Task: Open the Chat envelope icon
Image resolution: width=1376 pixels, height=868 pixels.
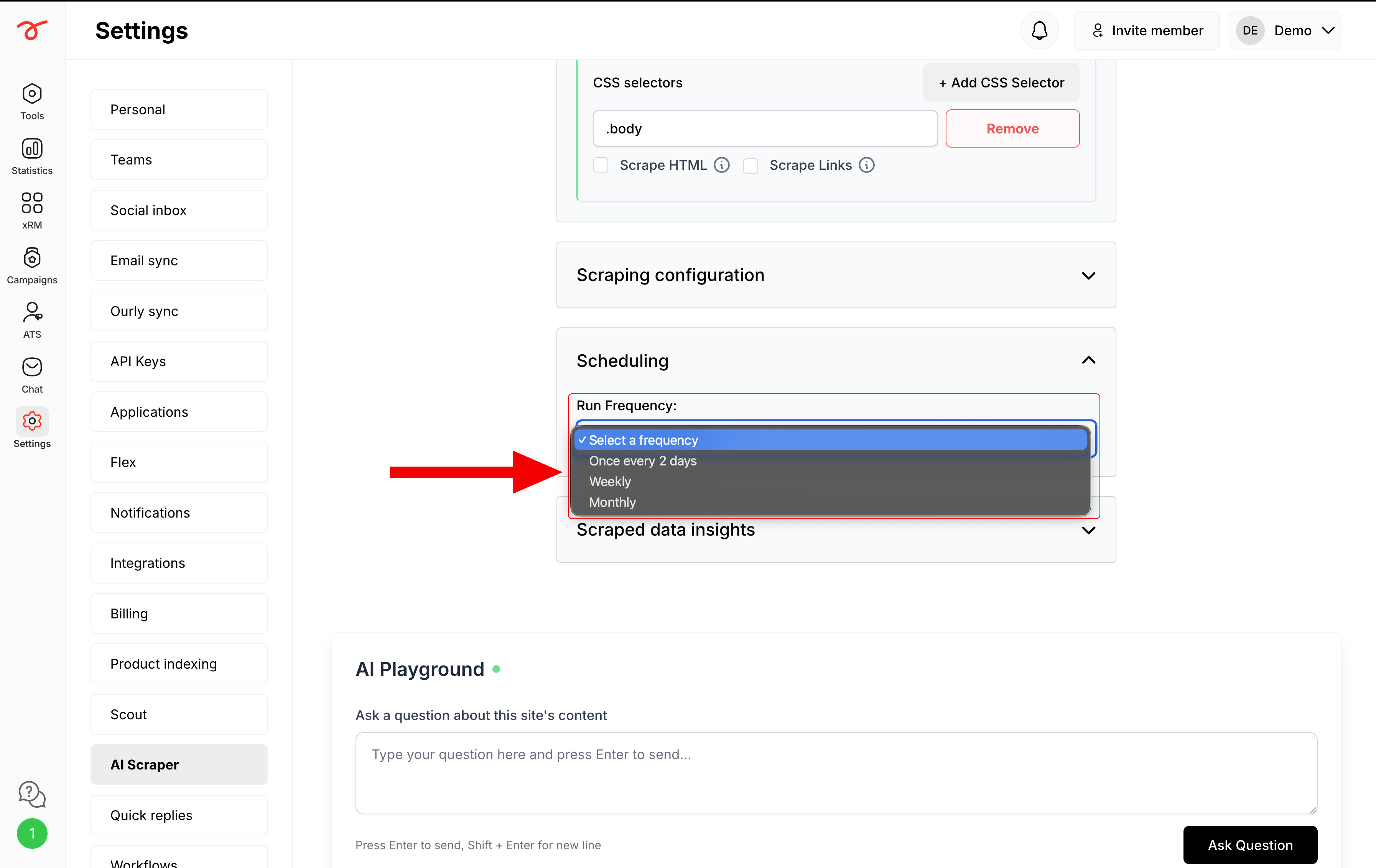Action: (x=32, y=367)
